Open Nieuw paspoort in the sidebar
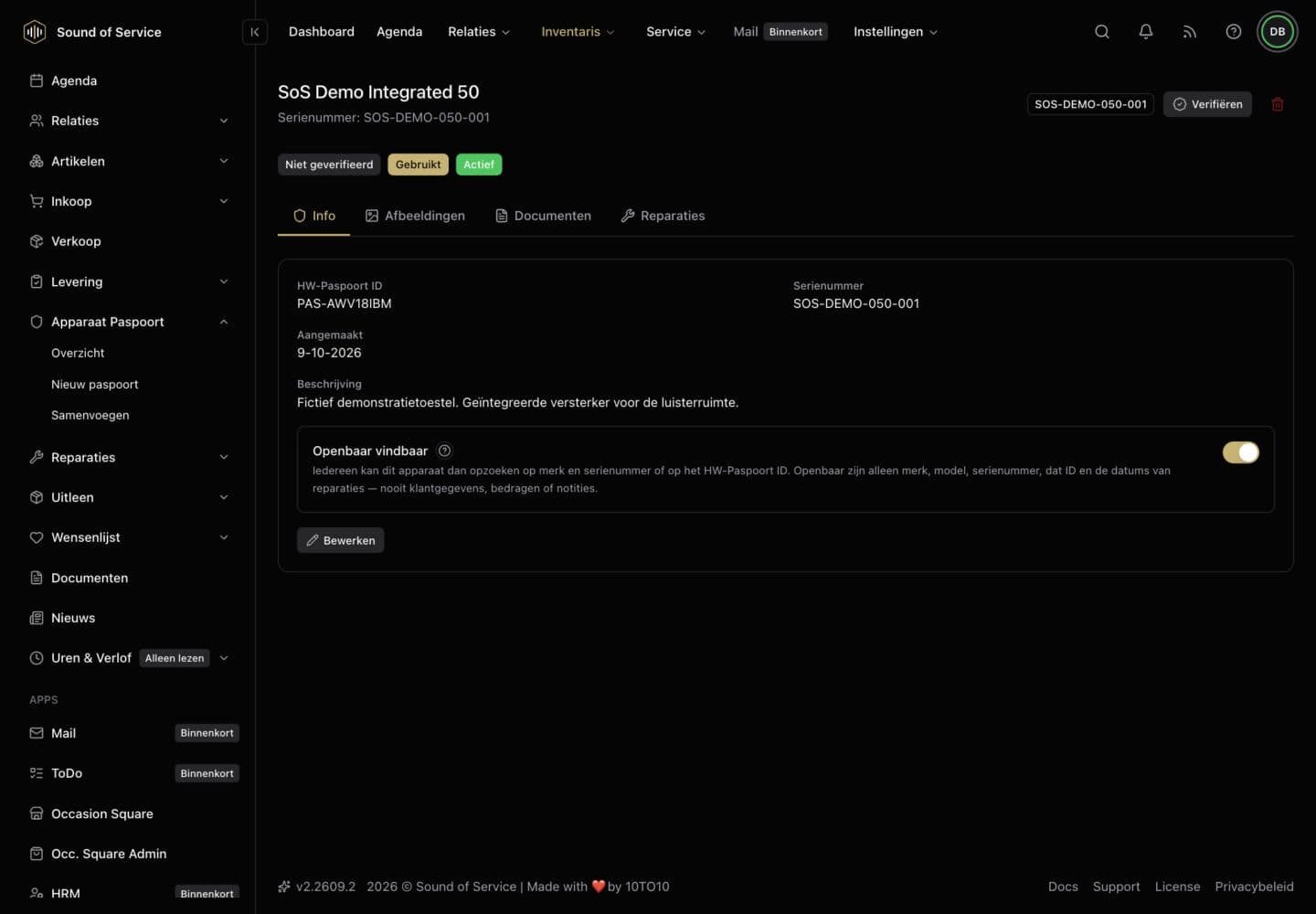The width and height of the screenshot is (1316, 914). tap(95, 385)
